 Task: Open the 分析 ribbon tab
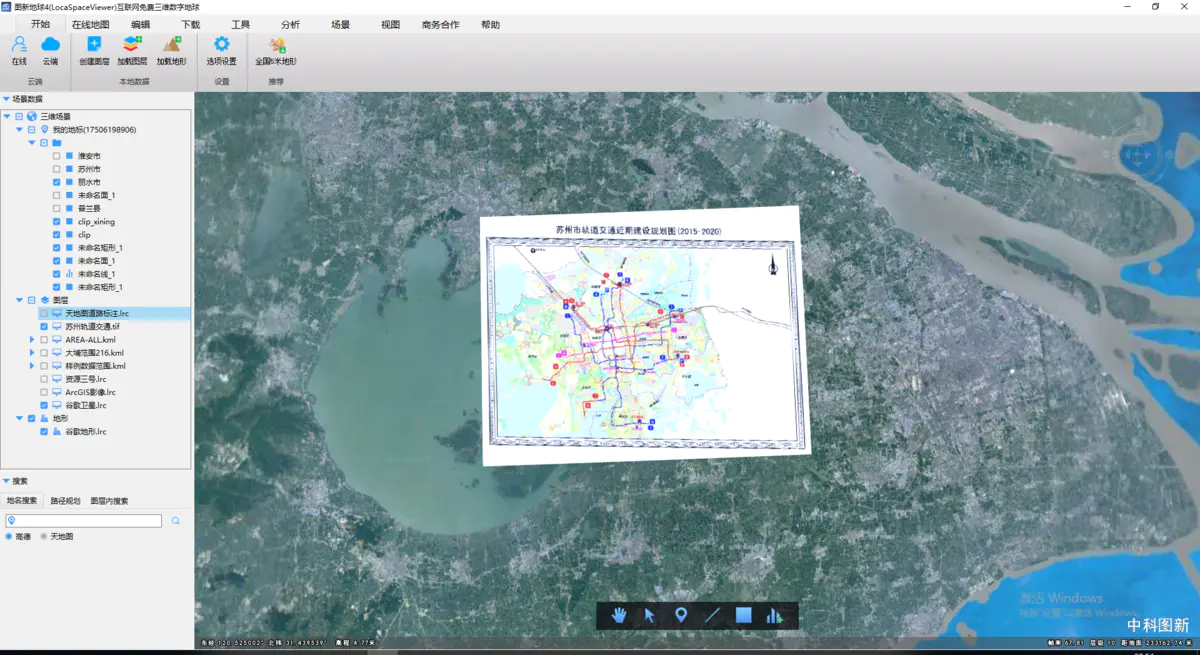[290, 25]
